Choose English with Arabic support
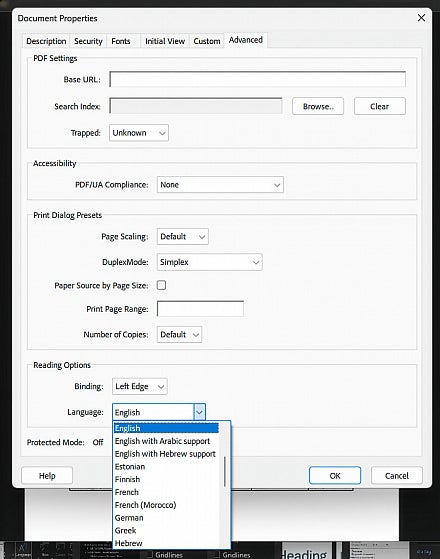The height and width of the screenshot is (559, 440). (x=166, y=441)
